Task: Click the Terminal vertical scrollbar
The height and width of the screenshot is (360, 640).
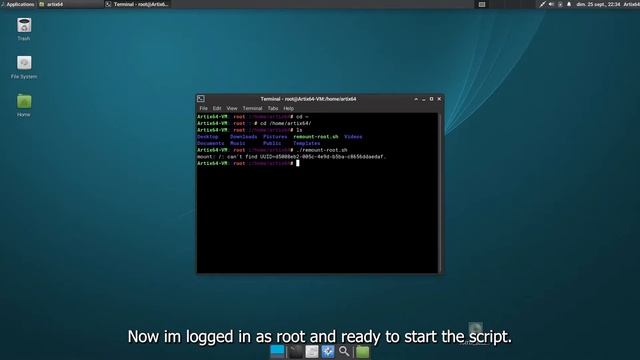Action: (439, 193)
